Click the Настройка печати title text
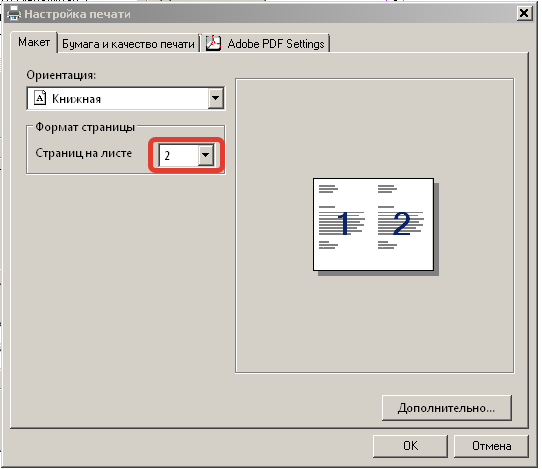The image size is (542, 469). (x=77, y=14)
